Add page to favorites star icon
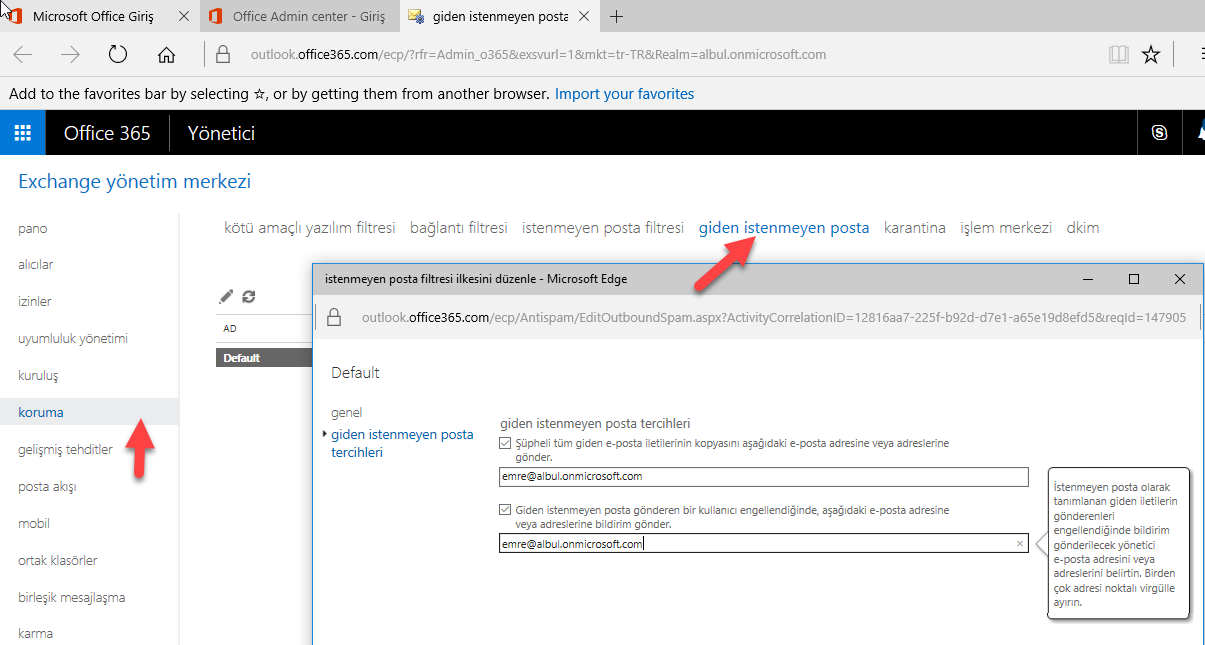 (1151, 55)
